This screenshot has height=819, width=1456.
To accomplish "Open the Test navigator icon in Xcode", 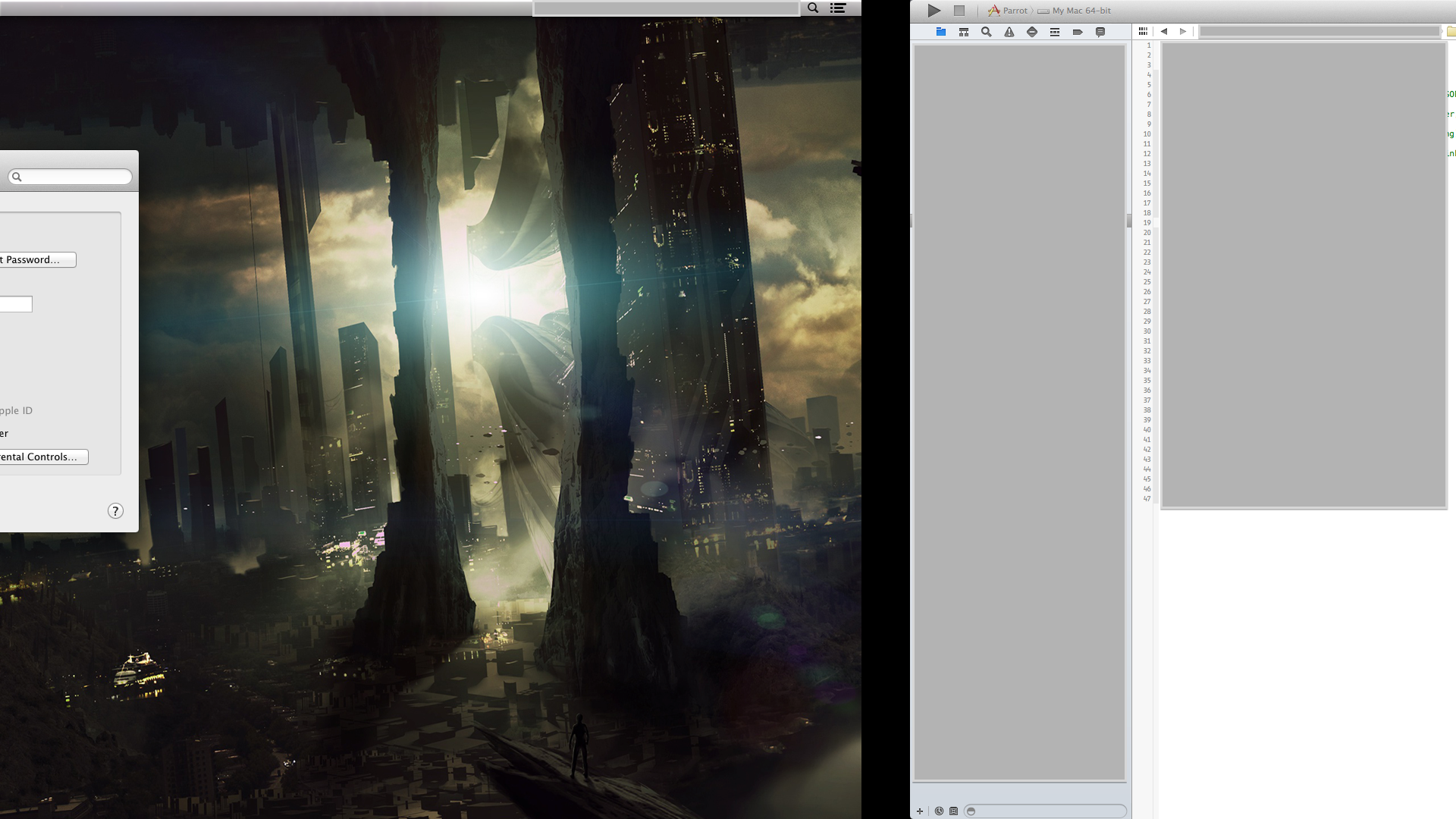I will [x=1032, y=32].
